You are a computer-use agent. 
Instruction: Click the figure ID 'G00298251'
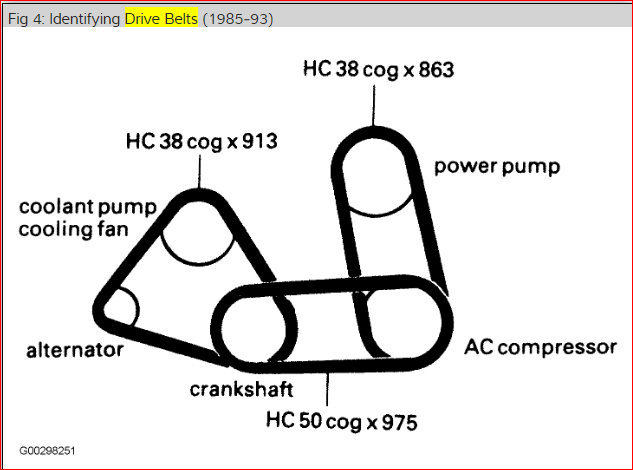pyautogui.click(x=47, y=451)
